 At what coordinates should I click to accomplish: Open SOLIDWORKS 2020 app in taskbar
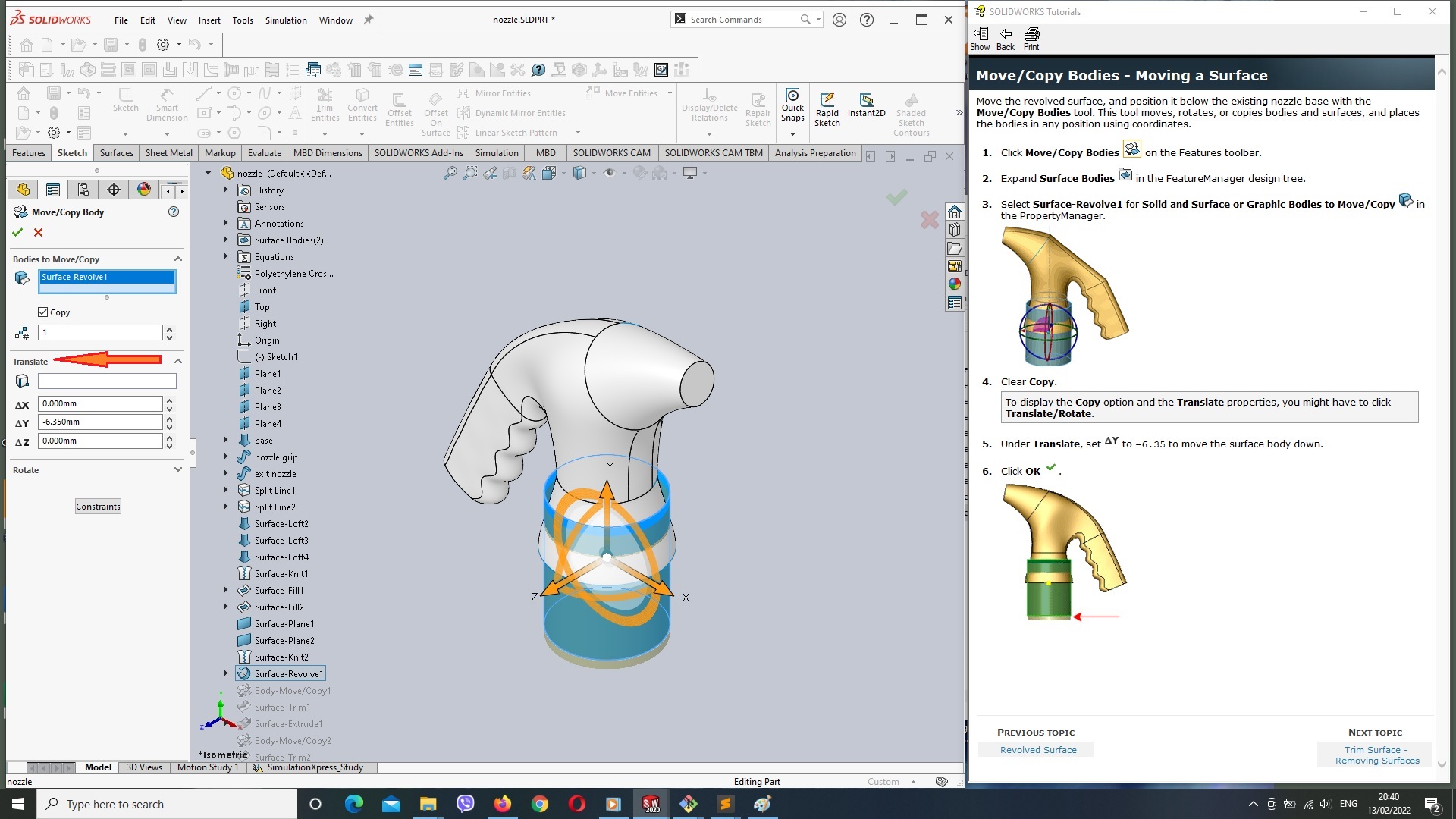click(651, 804)
